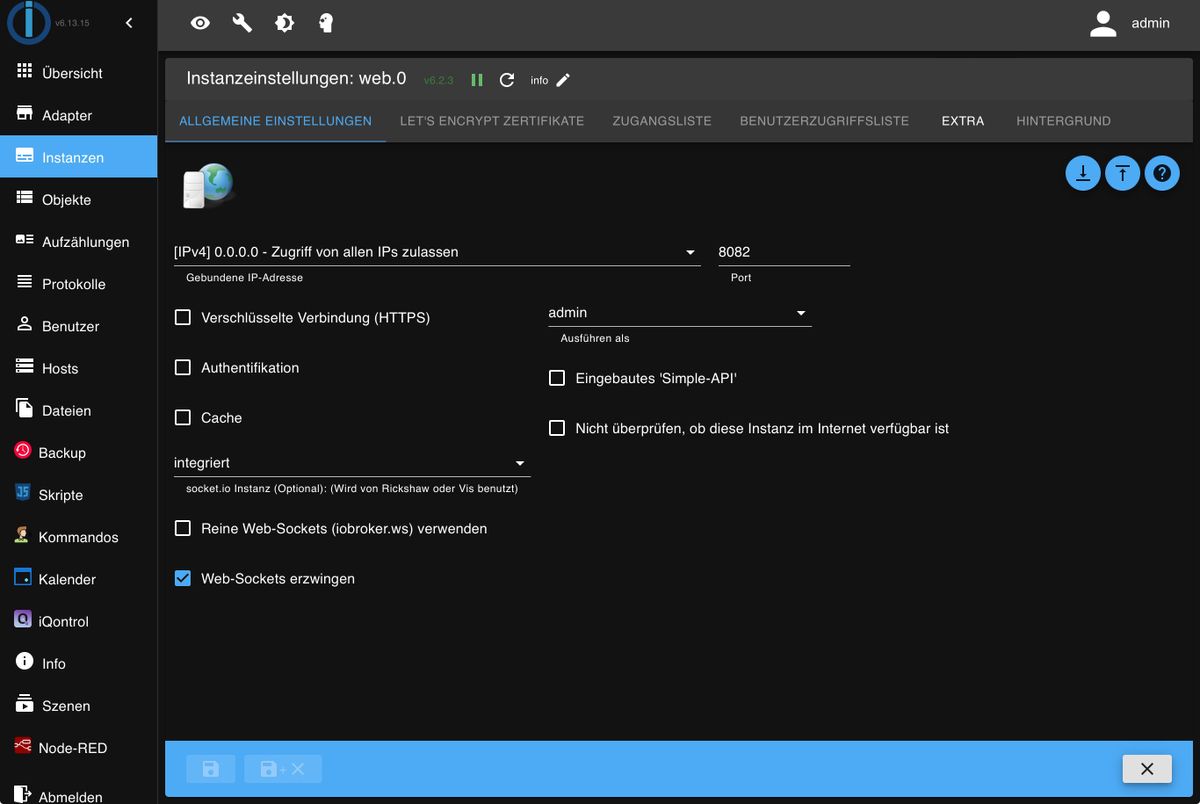
Task: Close the settings with the X button
Action: pyautogui.click(x=1147, y=768)
